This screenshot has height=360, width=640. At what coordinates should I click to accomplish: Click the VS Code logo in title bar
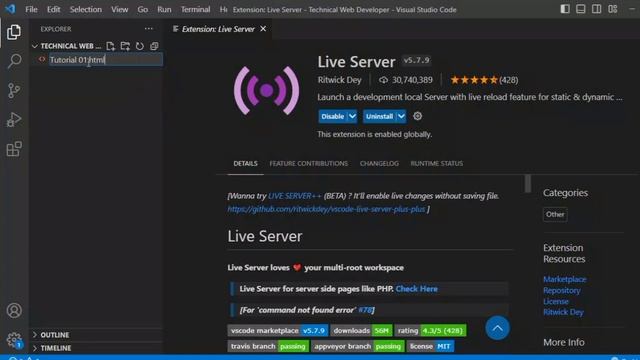coord(10,9)
